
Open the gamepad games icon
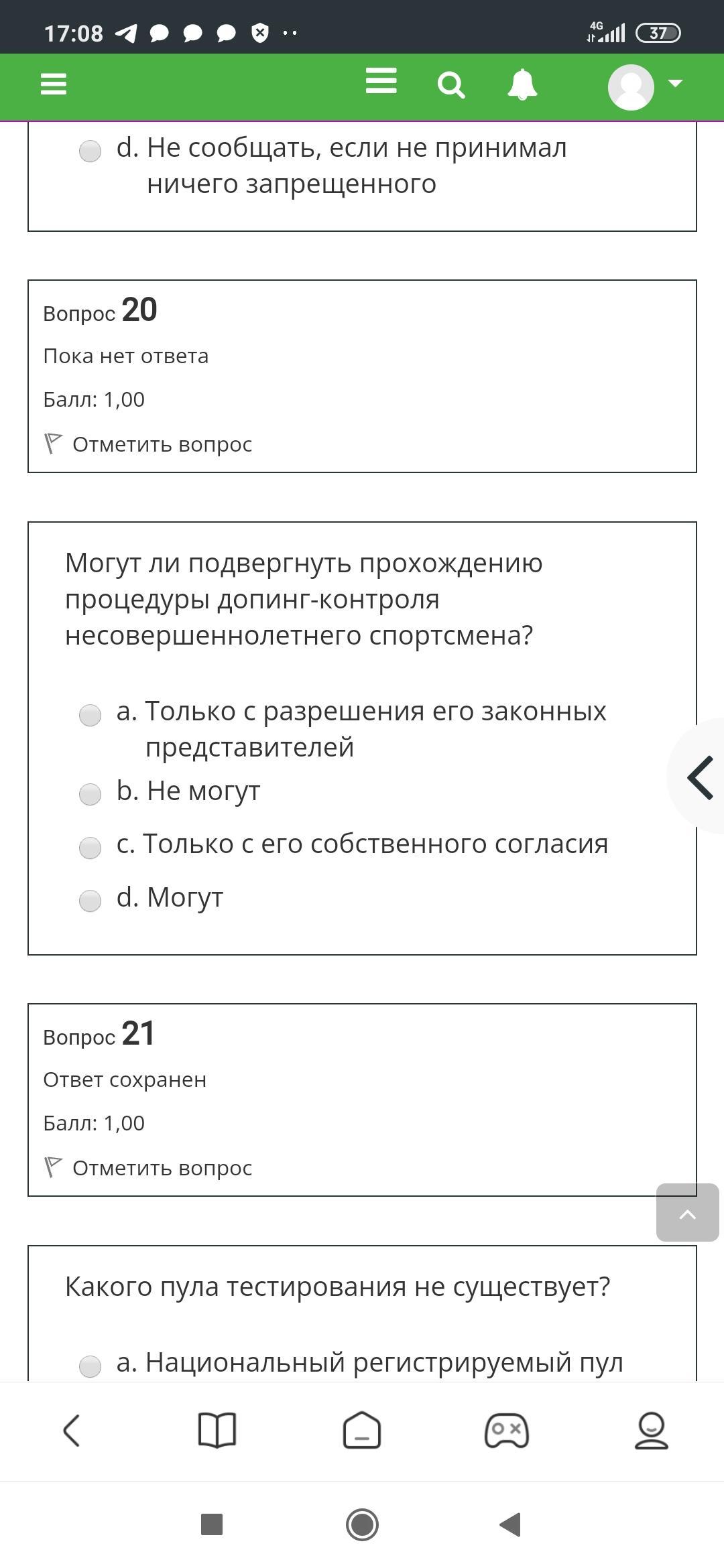507,1431
